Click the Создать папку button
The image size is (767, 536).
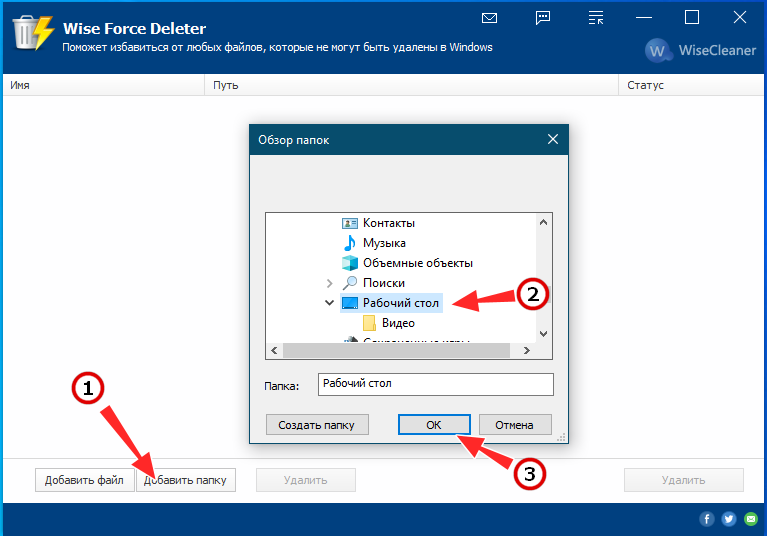[x=317, y=425]
